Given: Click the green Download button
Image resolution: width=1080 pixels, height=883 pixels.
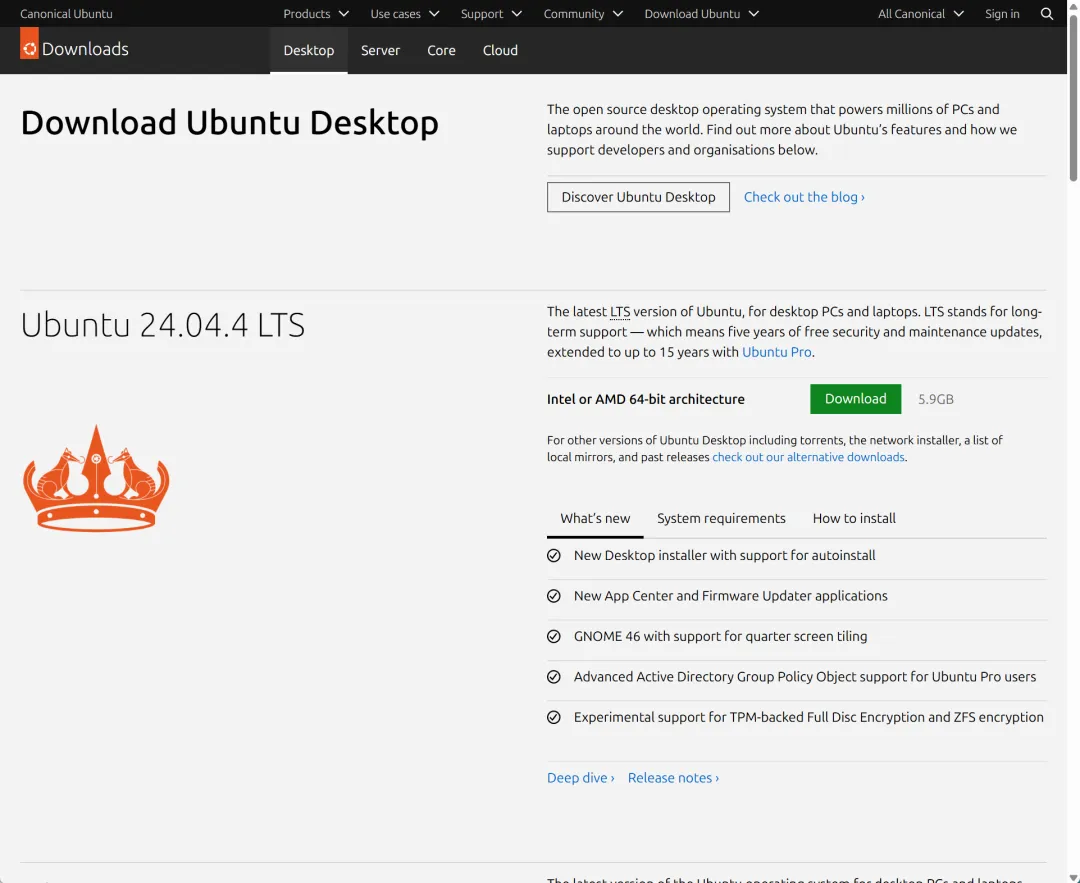Looking at the screenshot, I should [x=855, y=399].
